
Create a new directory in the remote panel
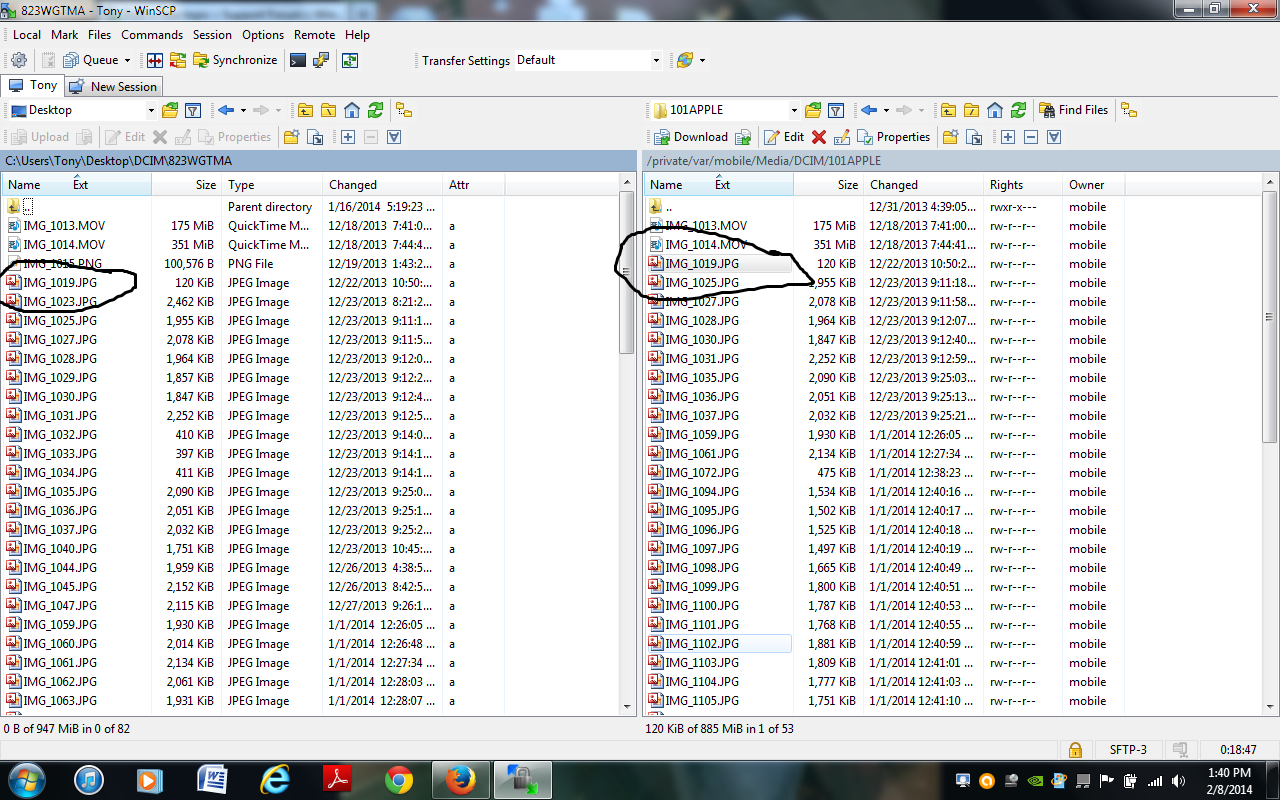point(952,136)
